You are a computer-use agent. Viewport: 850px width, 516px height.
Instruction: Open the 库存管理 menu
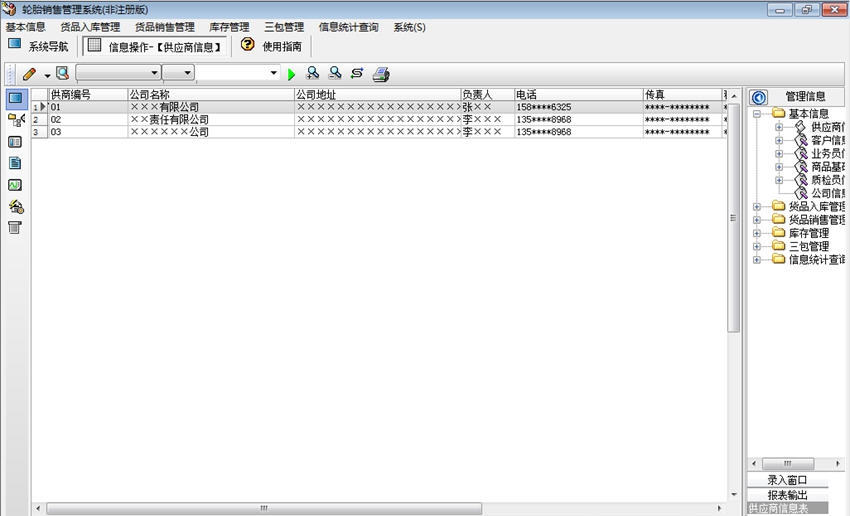pyautogui.click(x=229, y=27)
